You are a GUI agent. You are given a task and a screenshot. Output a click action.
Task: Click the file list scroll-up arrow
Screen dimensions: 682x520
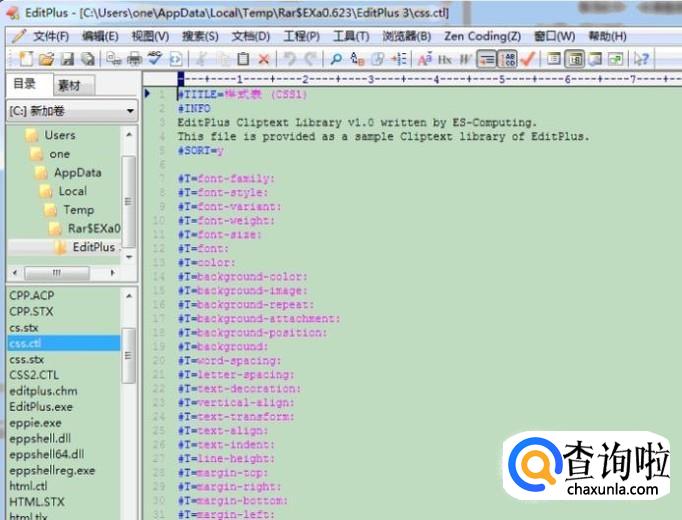129,296
